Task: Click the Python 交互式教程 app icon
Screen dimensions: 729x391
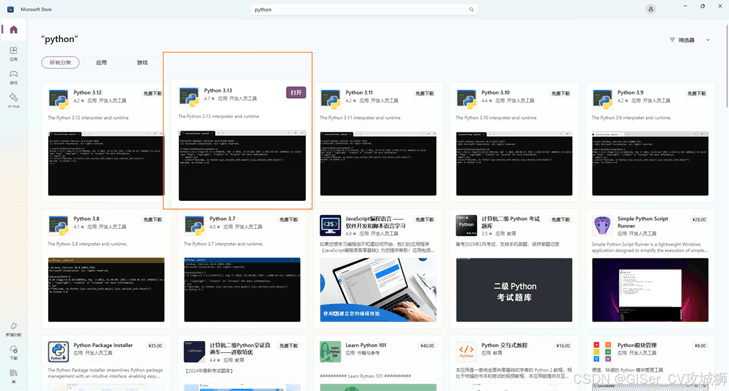Action: click(466, 351)
